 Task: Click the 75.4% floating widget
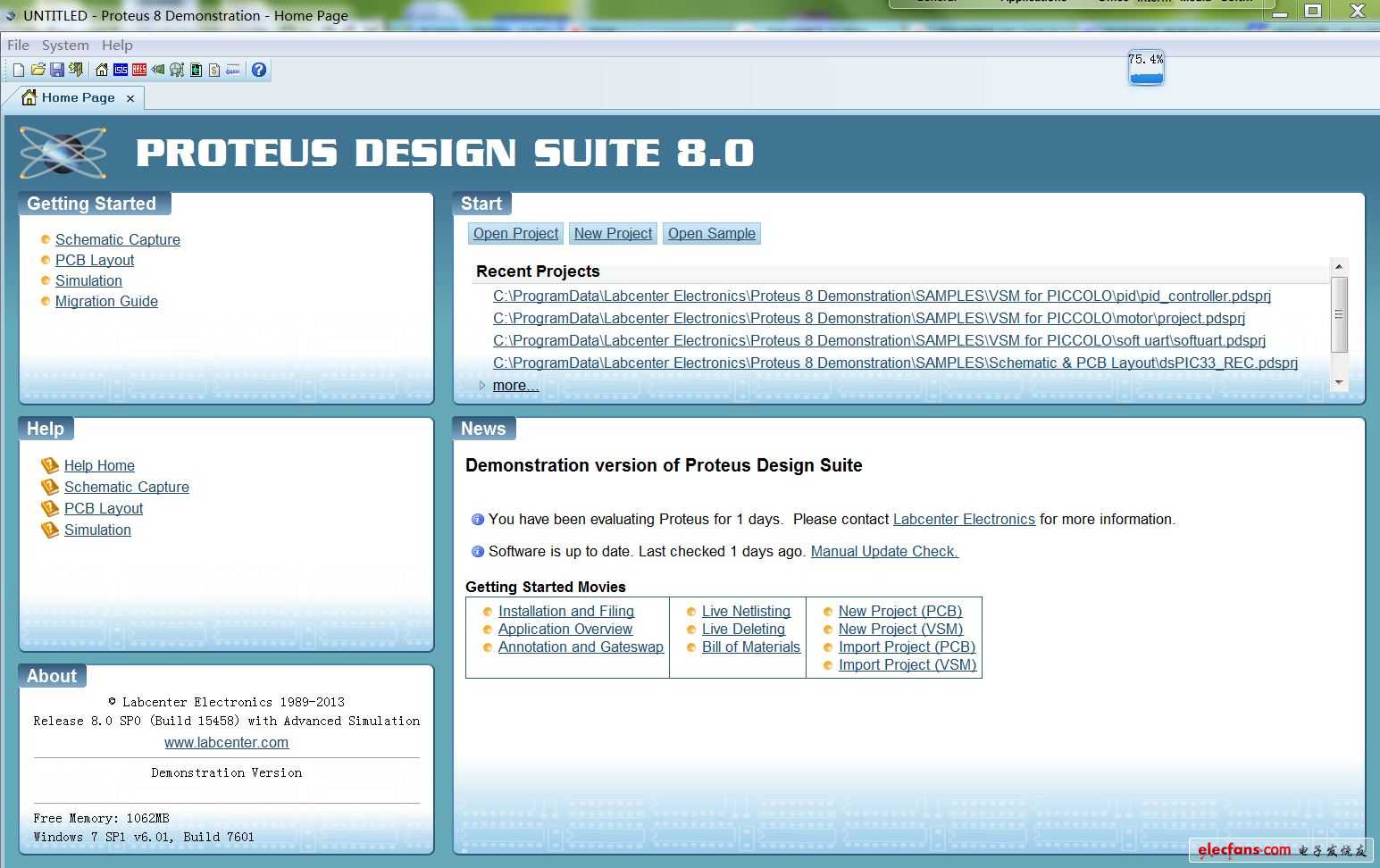(1146, 68)
